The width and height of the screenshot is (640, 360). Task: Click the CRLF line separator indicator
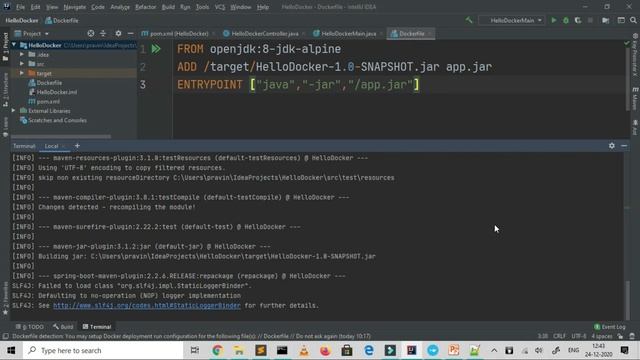pos(559,336)
